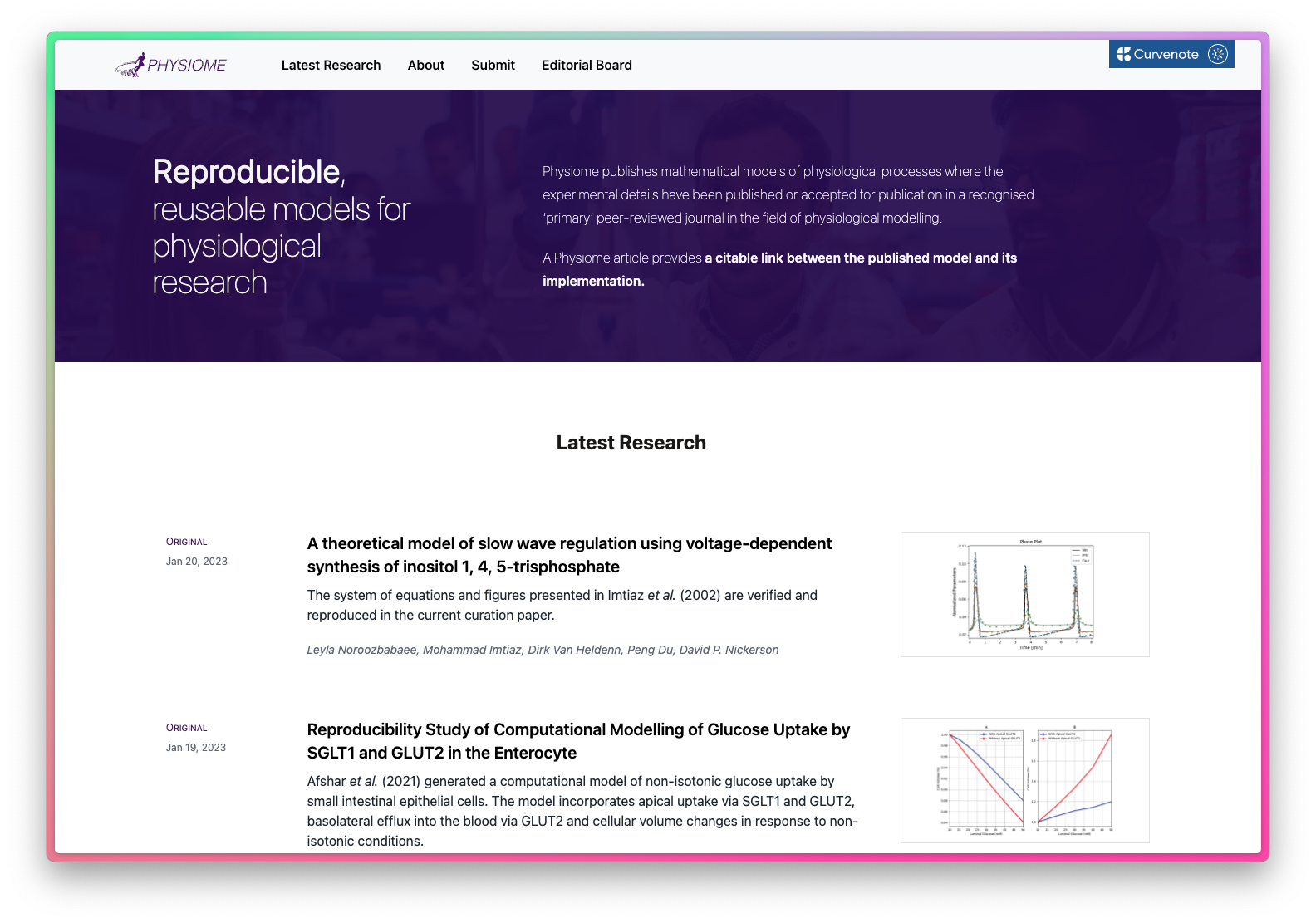Viewport: 1316px width, 923px height.
Task: Click the PHYSIOME wordmark text in header
Action: tap(187, 66)
